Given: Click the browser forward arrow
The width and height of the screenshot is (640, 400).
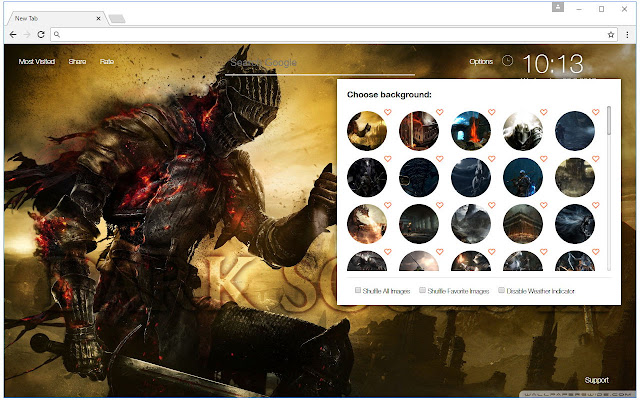Looking at the screenshot, I should [27, 35].
